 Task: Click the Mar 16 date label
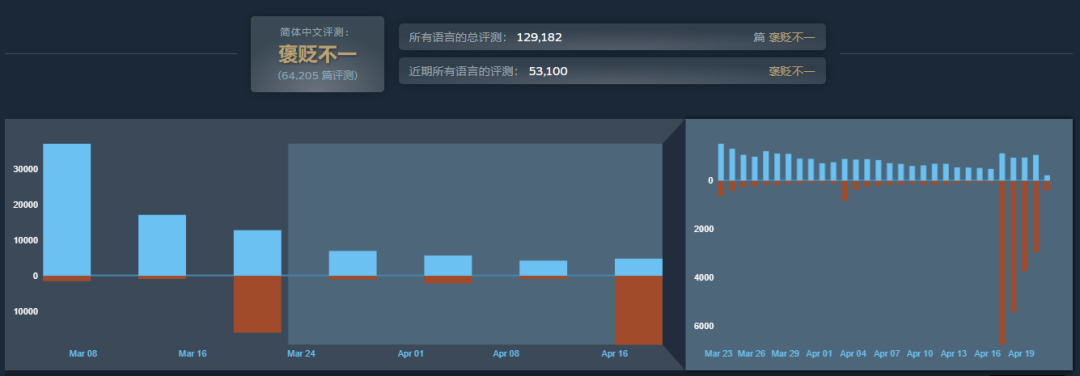pyautogui.click(x=192, y=353)
